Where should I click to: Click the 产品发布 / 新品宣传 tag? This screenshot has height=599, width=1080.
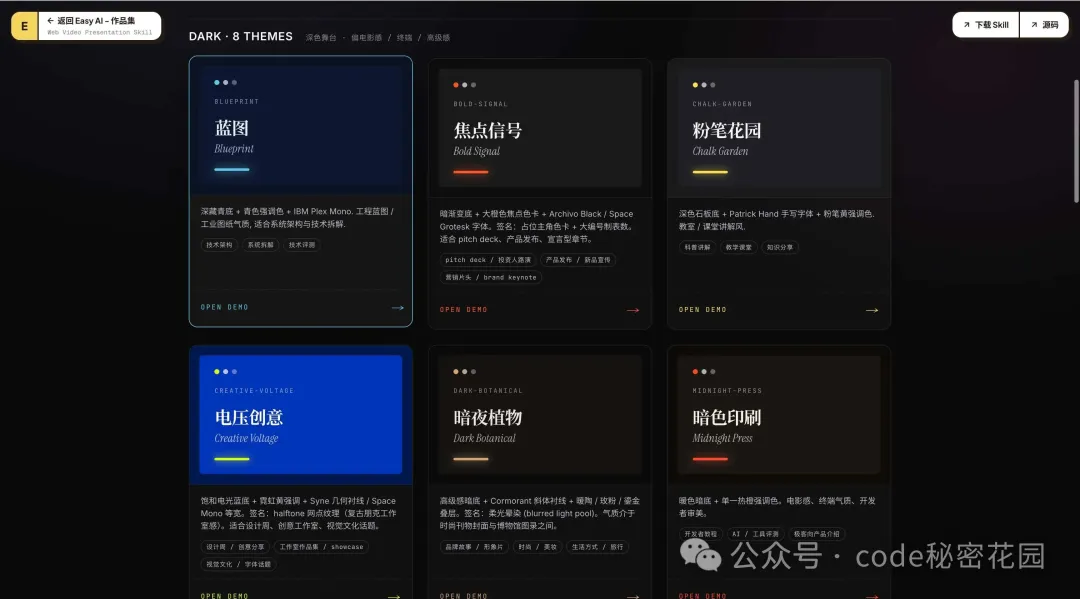[578, 260]
